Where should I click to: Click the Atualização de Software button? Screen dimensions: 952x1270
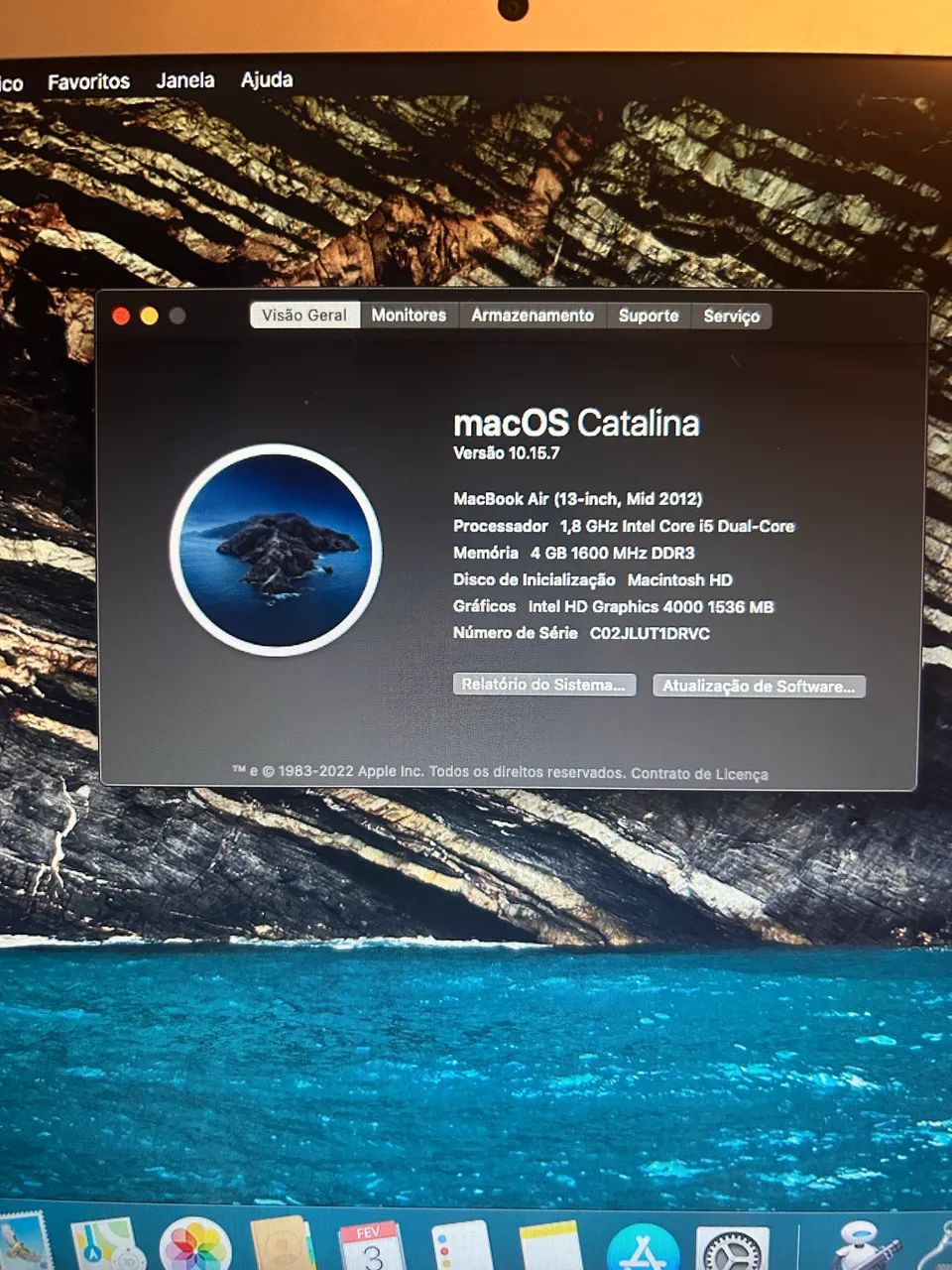click(x=759, y=686)
